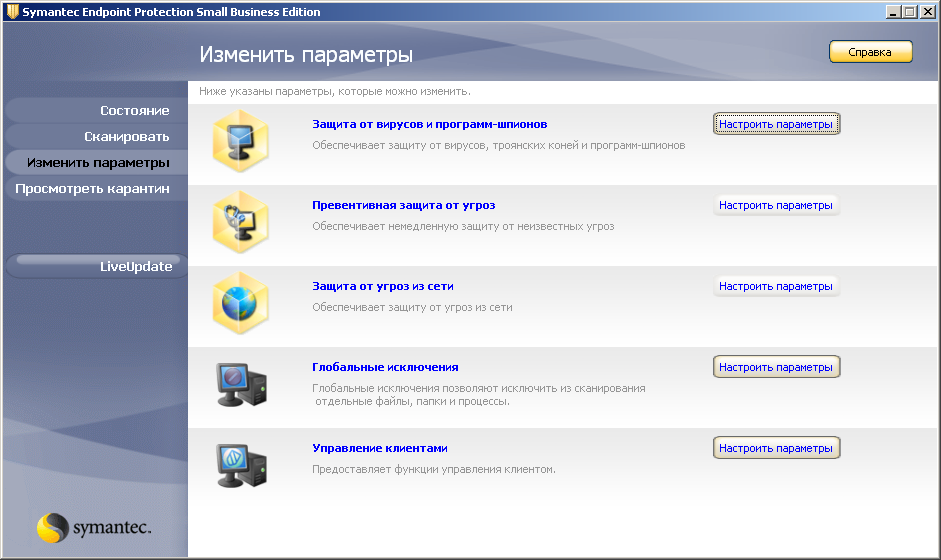Click the Защита от вирусов и программ-шпионов heading
Screen dimensions: 941x560
[430, 124]
